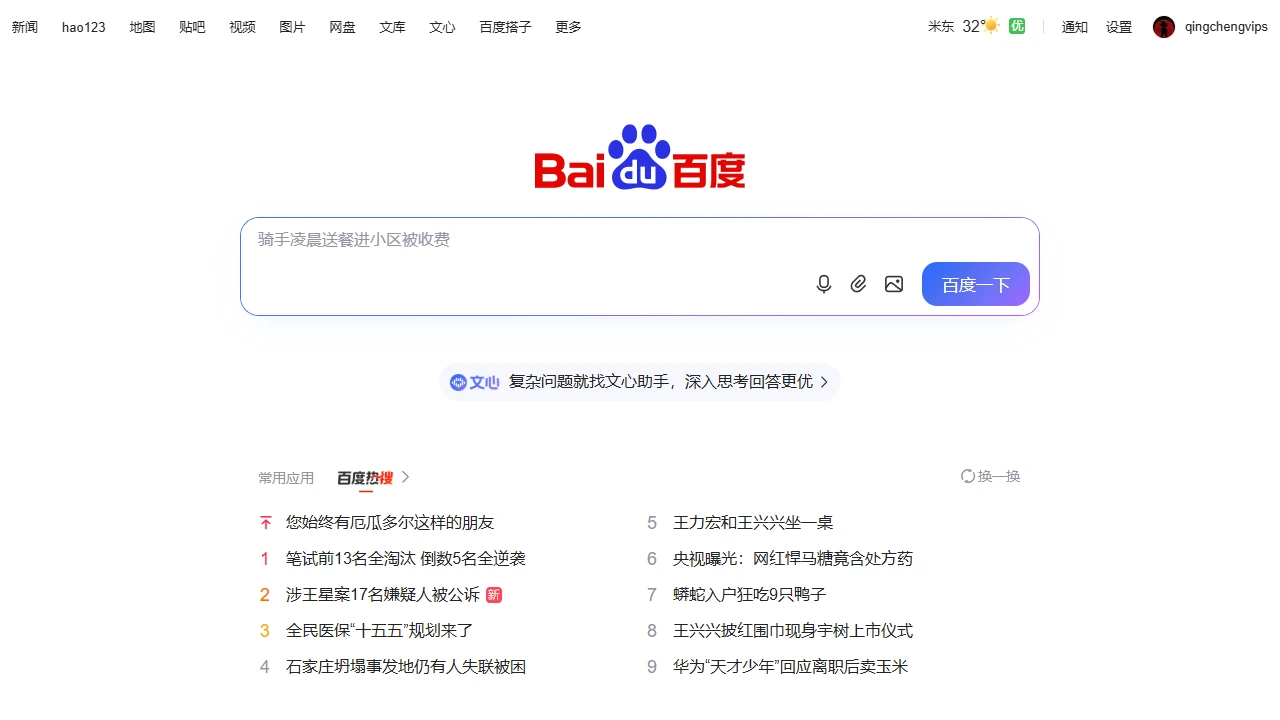Image resolution: width=1280 pixels, height=720 pixels.
Task: Click the qingchengvips username
Action: pos(1226,27)
